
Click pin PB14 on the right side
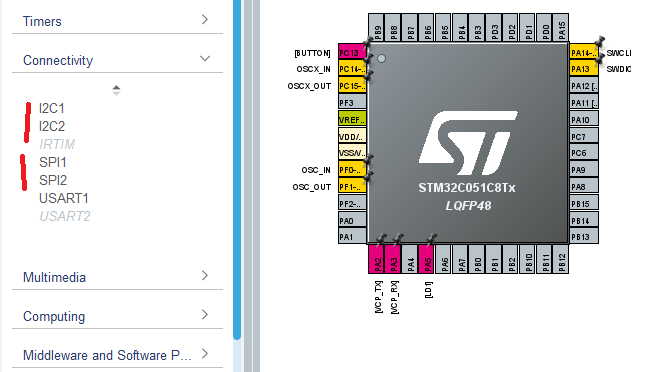584,220
